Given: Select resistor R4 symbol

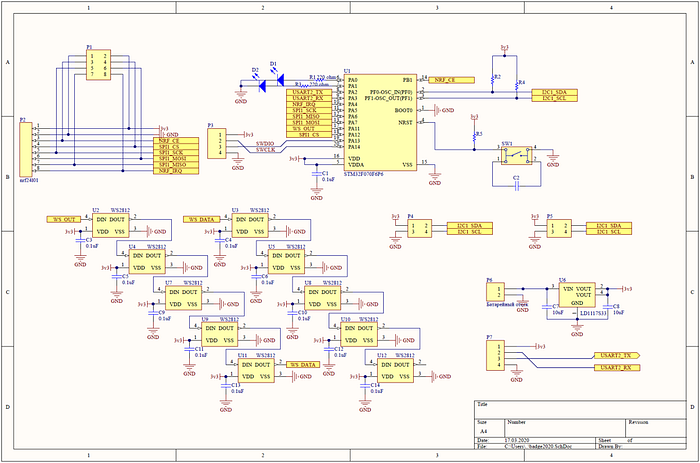Looking at the screenshot, I should tap(517, 85).
